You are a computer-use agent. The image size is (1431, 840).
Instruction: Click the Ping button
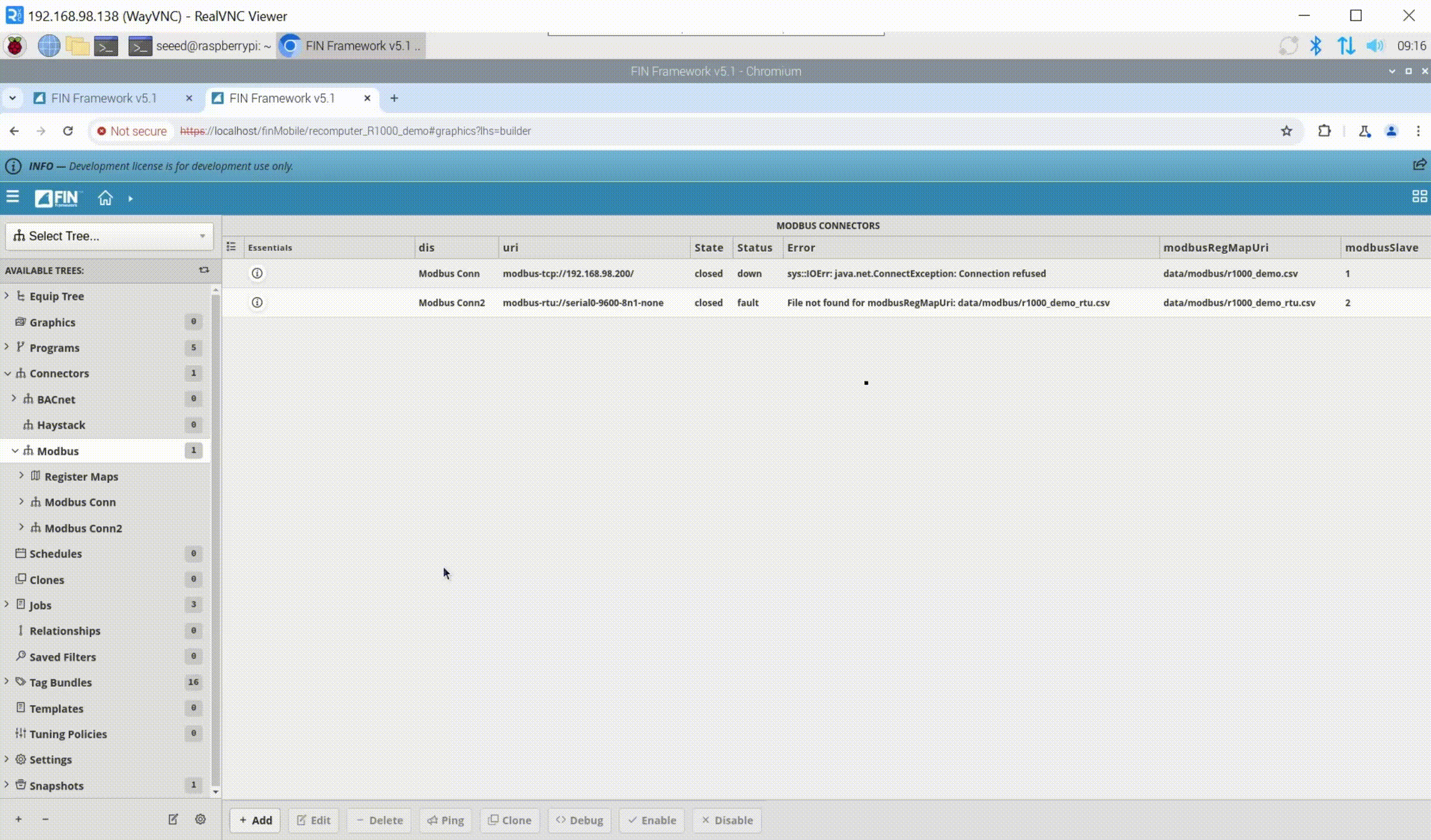[x=445, y=820]
